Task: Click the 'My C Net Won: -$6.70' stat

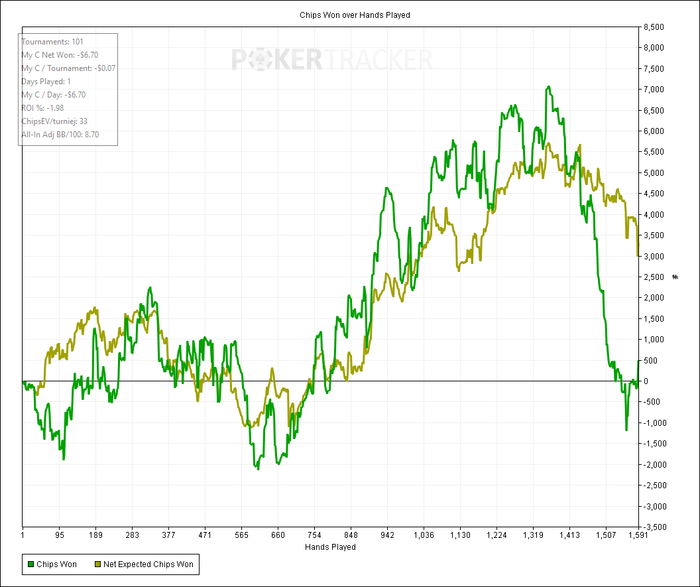Action: tap(60, 55)
